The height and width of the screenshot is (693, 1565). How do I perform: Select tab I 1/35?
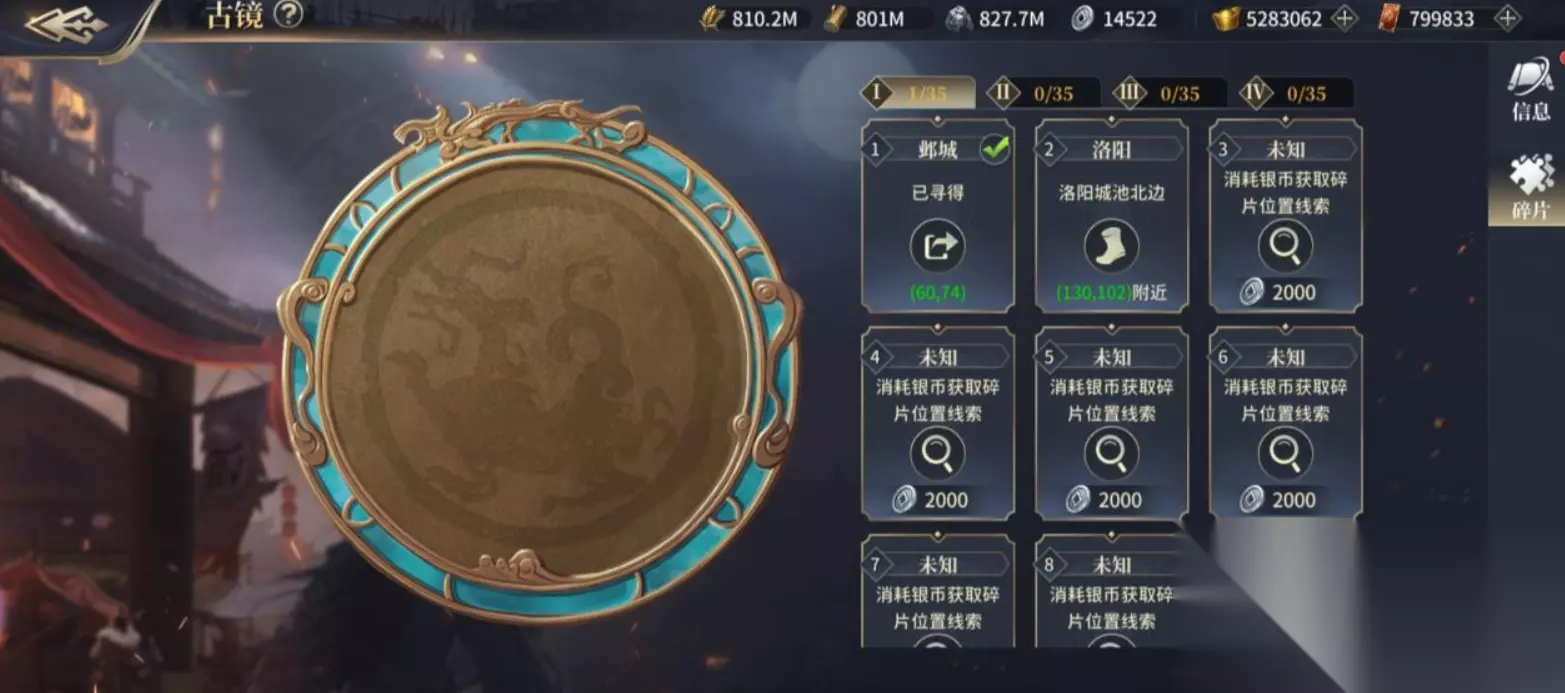tap(918, 93)
